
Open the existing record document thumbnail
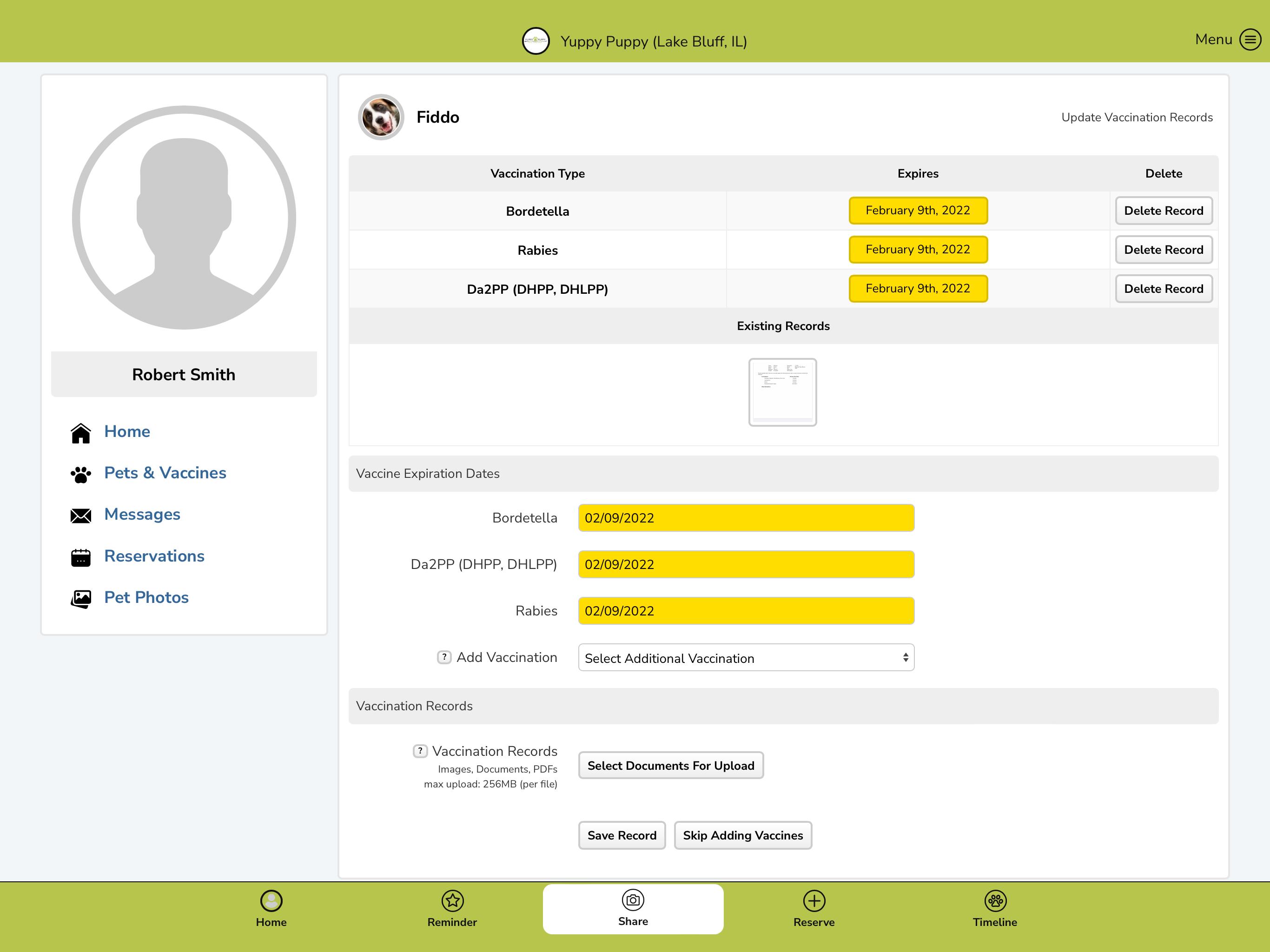(782, 392)
